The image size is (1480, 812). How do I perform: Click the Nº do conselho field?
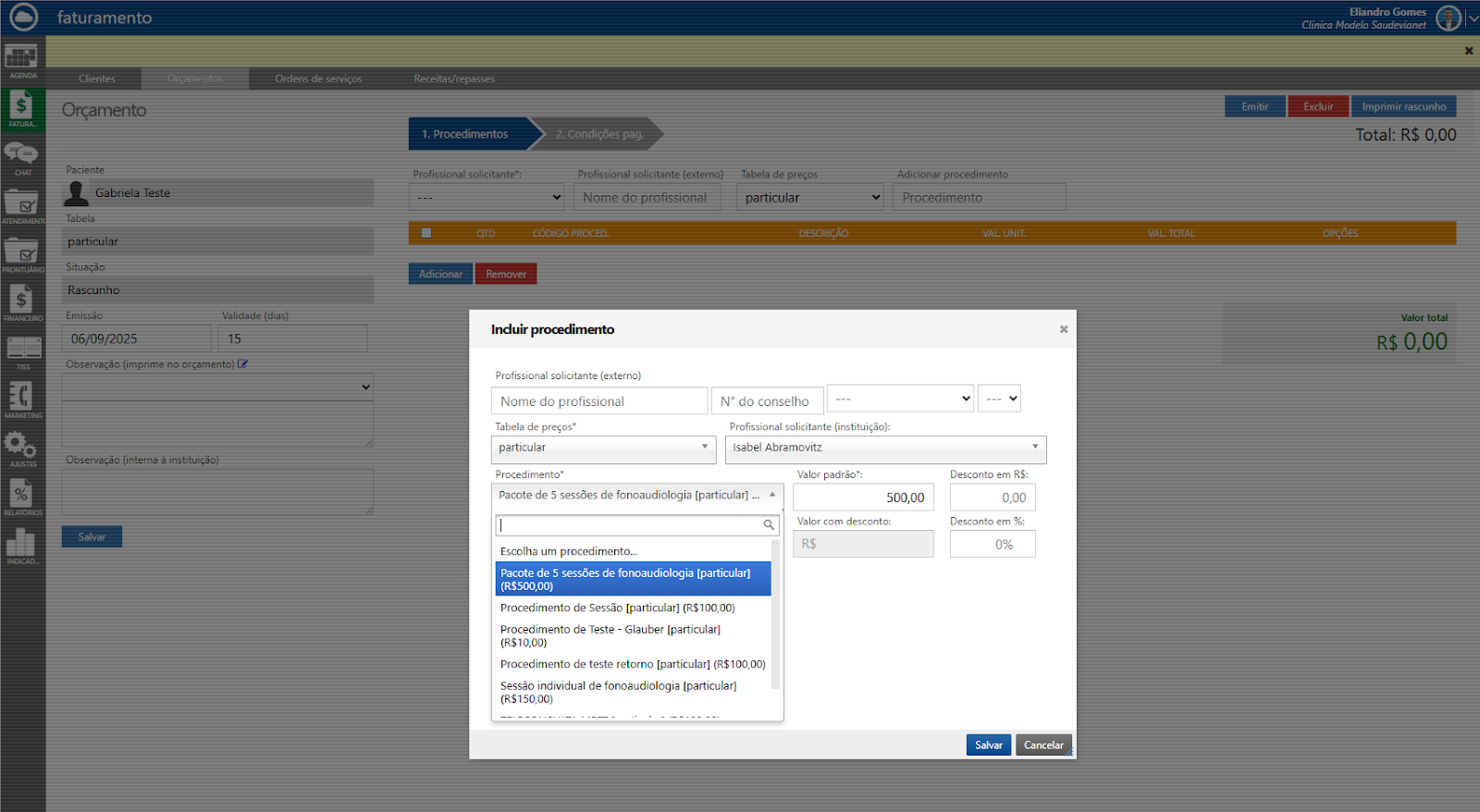point(767,401)
